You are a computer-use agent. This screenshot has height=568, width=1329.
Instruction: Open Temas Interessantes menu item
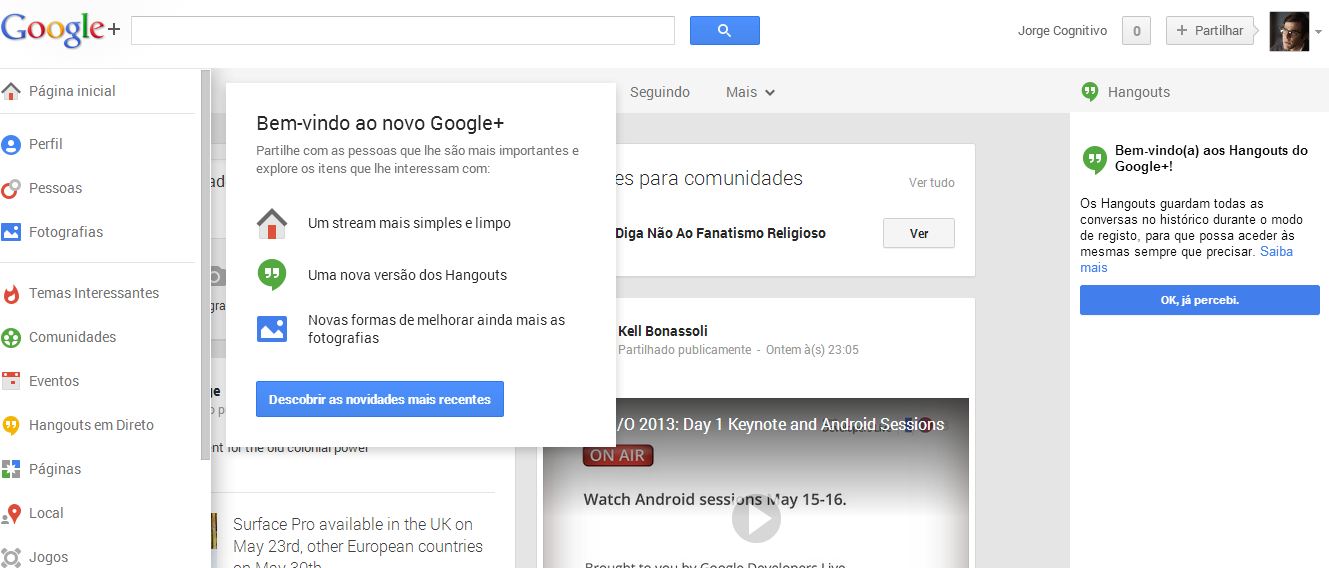[94, 293]
